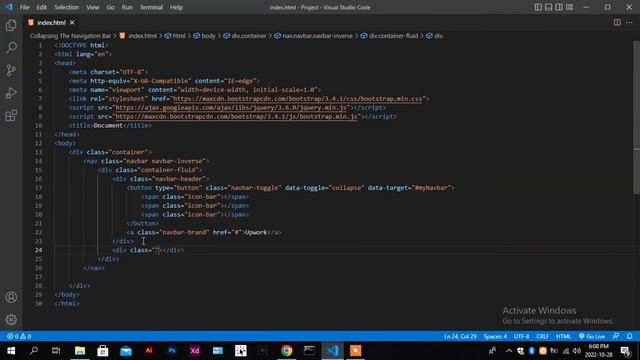Open the Edit menu
The width and height of the screenshot is (640, 360).
42,7
